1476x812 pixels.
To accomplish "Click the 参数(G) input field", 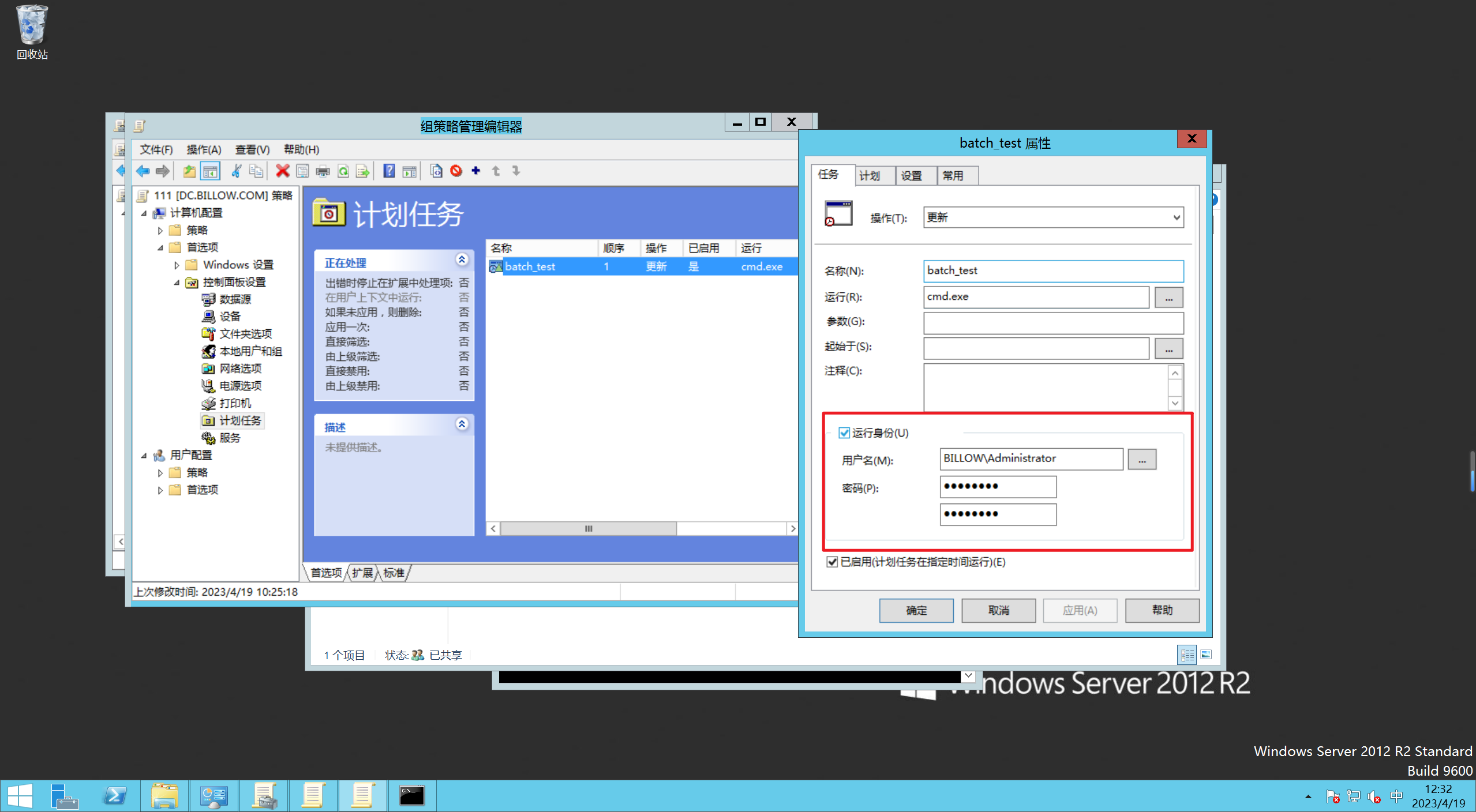I will pyautogui.click(x=1053, y=323).
